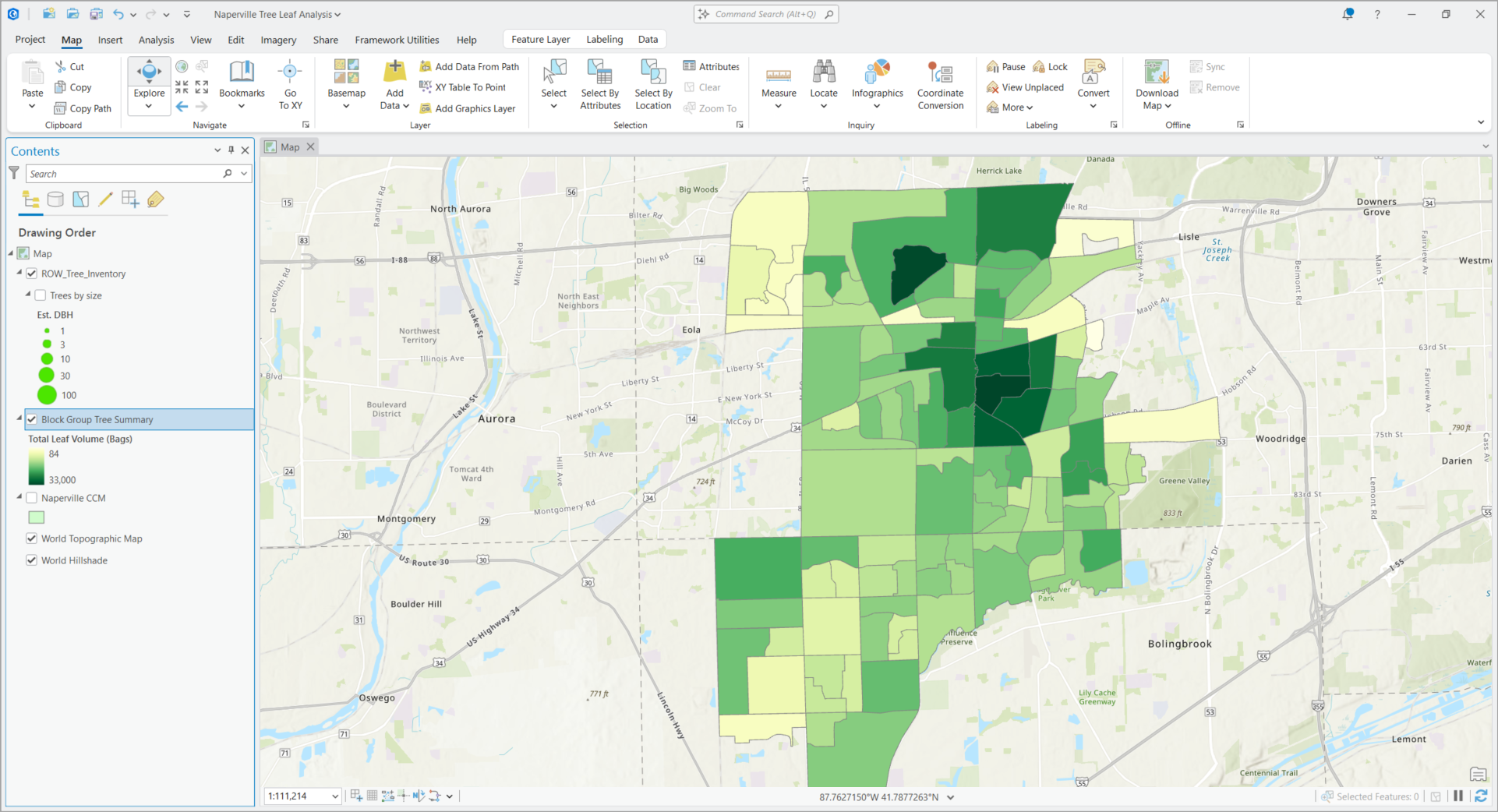Click the Download Map icon
The width and height of the screenshot is (1498, 812).
tap(1157, 72)
